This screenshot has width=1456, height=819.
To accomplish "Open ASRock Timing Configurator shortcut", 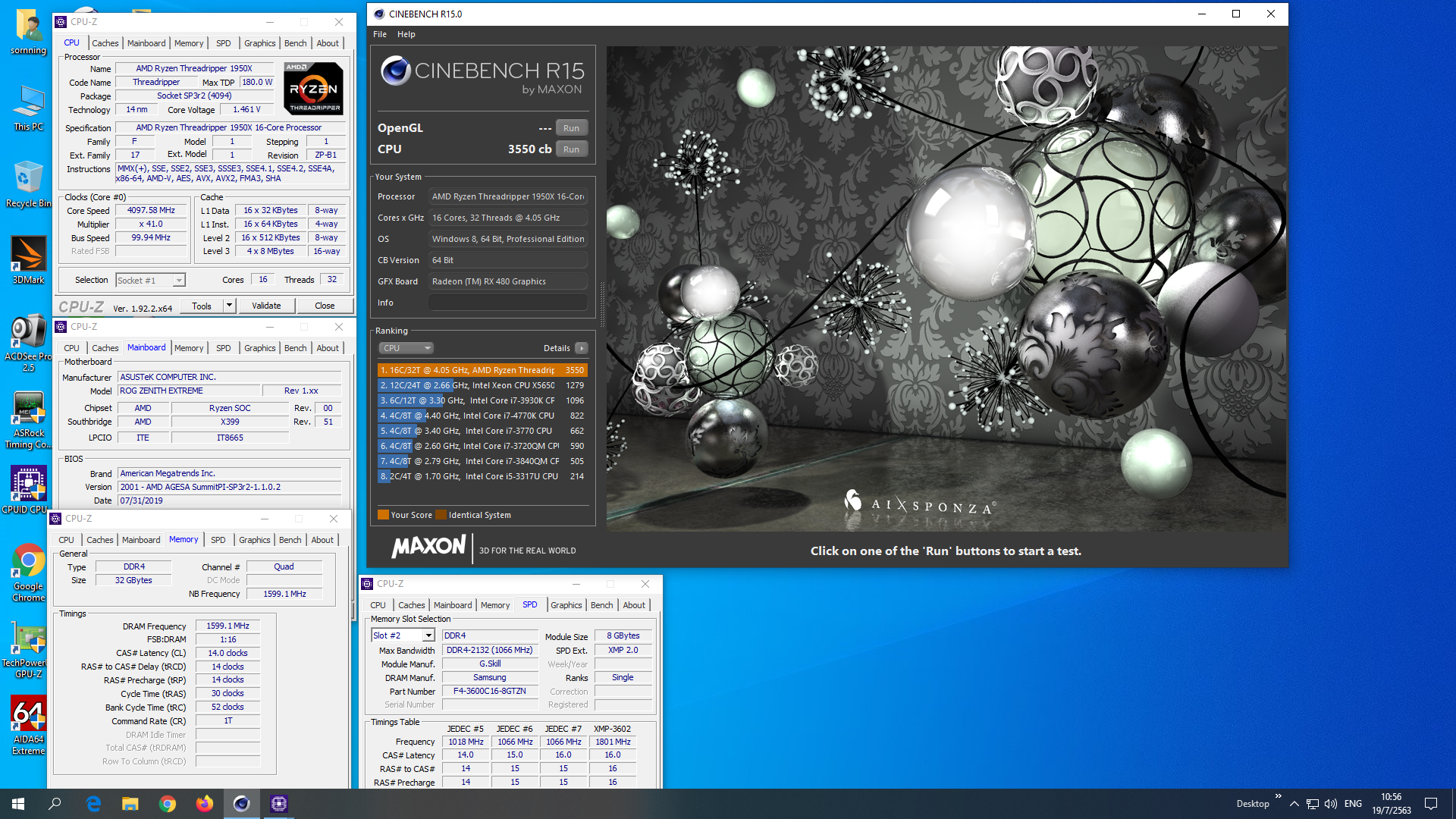I will coord(29,420).
